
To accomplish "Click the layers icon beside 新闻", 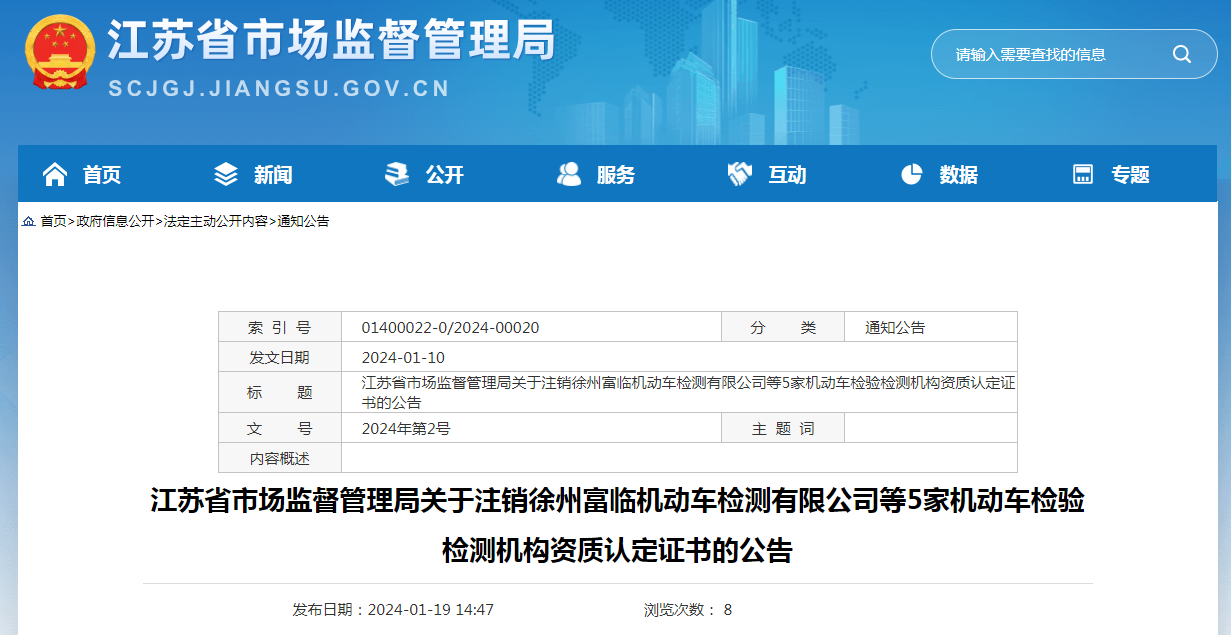I will coord(226,175).
